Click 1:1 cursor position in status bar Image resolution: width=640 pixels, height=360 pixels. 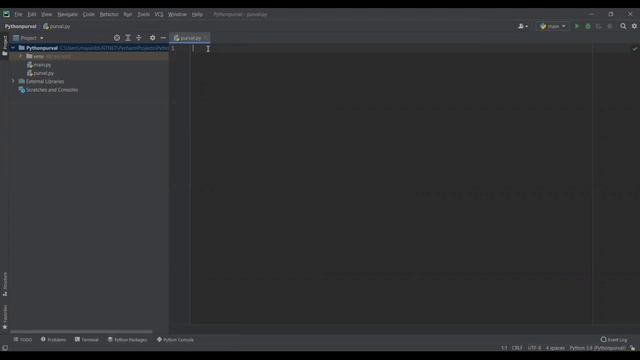pos(504,348)
